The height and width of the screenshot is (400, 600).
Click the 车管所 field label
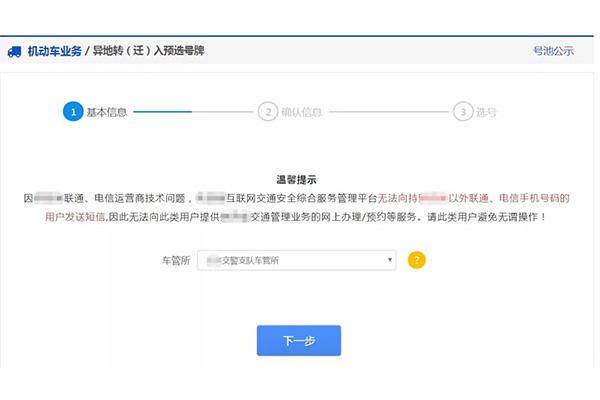[x=176, y=261]
